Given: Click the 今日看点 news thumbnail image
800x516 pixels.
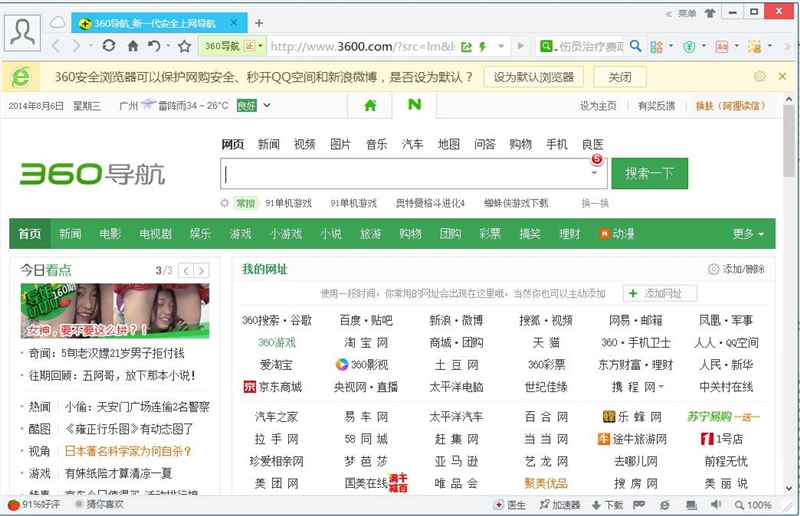Looking at the screenshot, I should pyautogui.click(x=115, y=310).
